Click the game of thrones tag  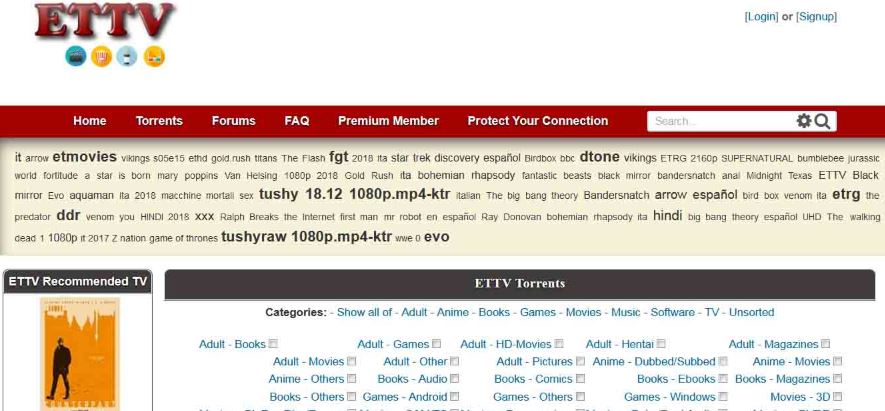(x=183, y=239)
